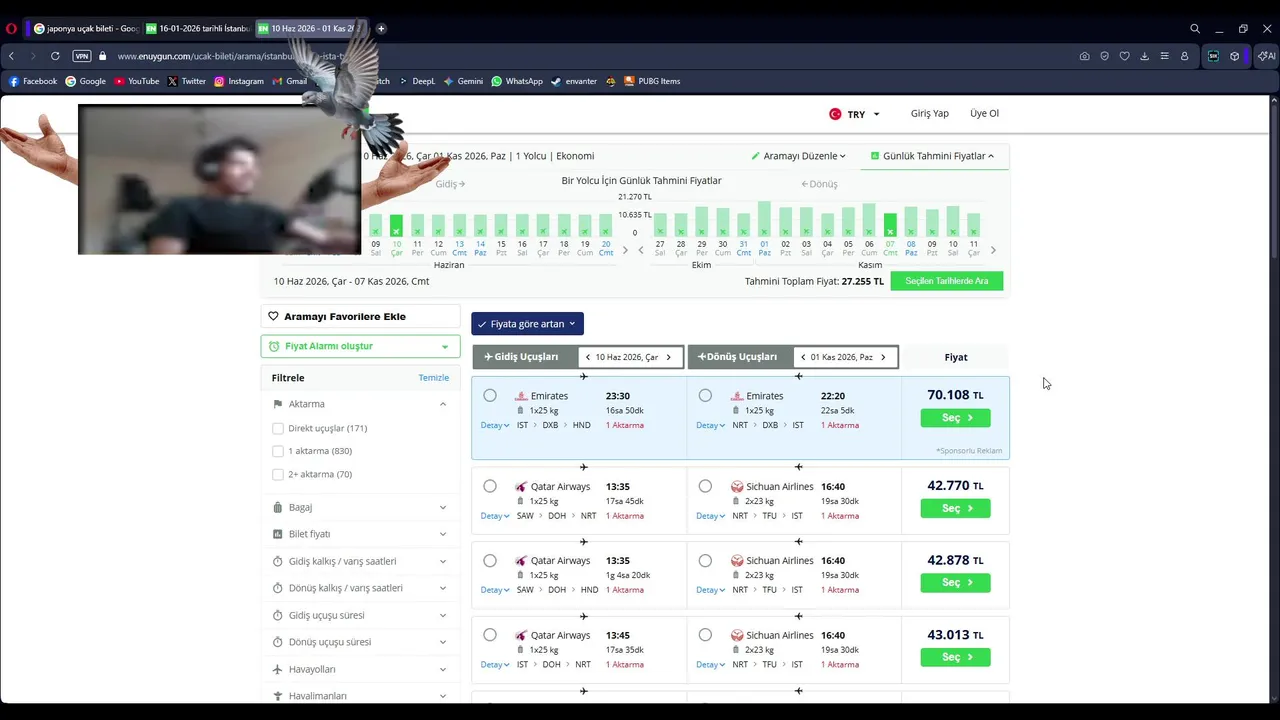Viewport: 1280px width, 720px height.
Task: Collapse the Aktarma filter section
Action: point(361,404)
